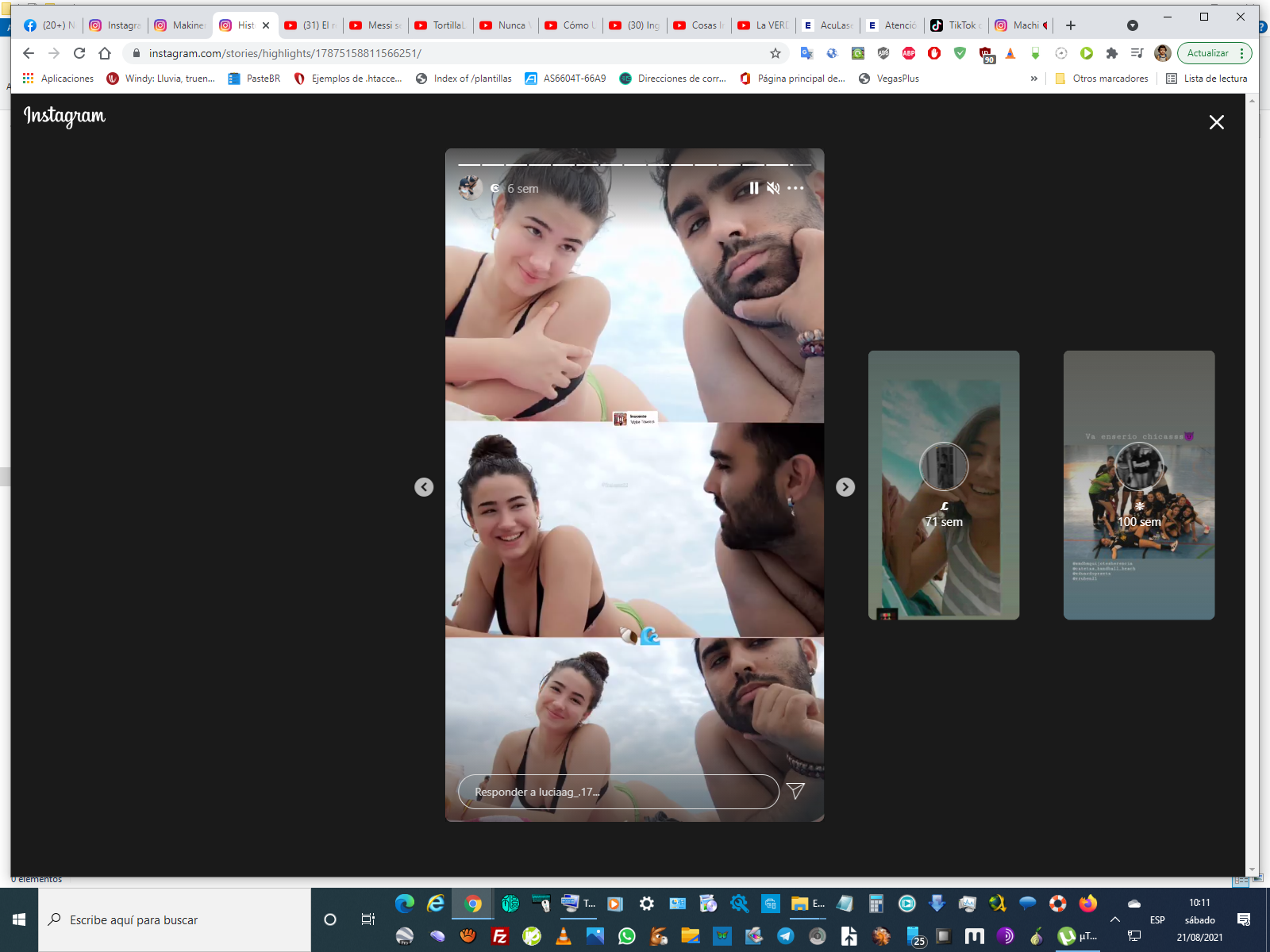Reload the current page
This screenshot has width=1270, height=952.
[x=79, y=53]
